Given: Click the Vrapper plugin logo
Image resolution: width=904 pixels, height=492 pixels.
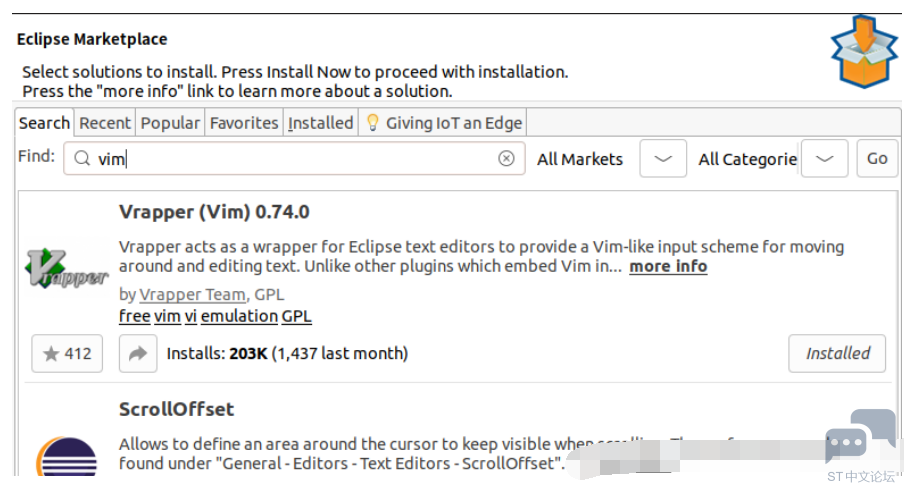Looking at the screenshot, I should 67,269.
